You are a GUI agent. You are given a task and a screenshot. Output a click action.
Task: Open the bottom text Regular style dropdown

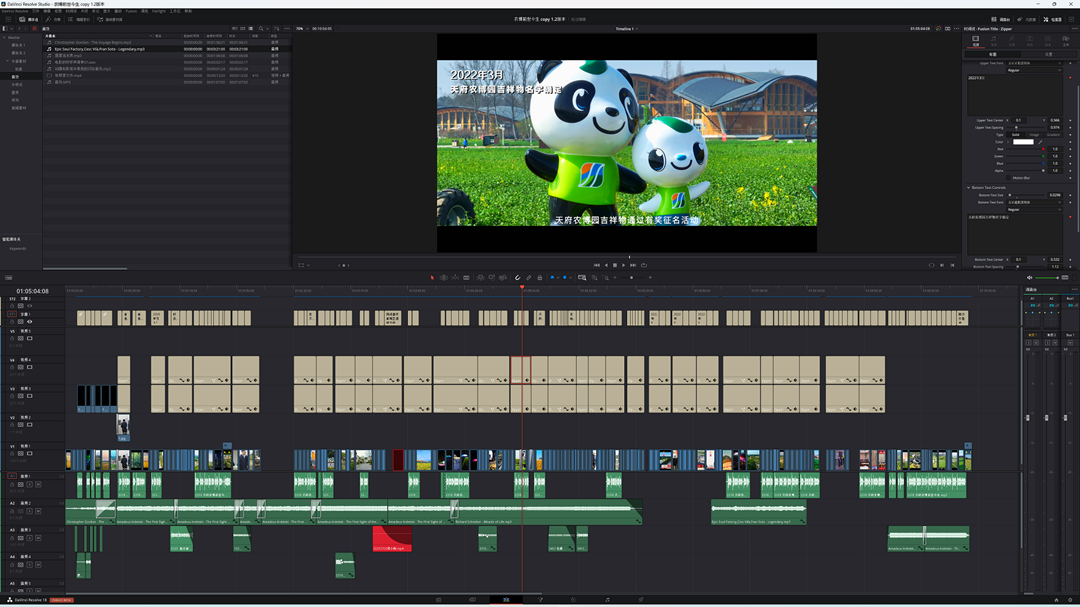1034,209
